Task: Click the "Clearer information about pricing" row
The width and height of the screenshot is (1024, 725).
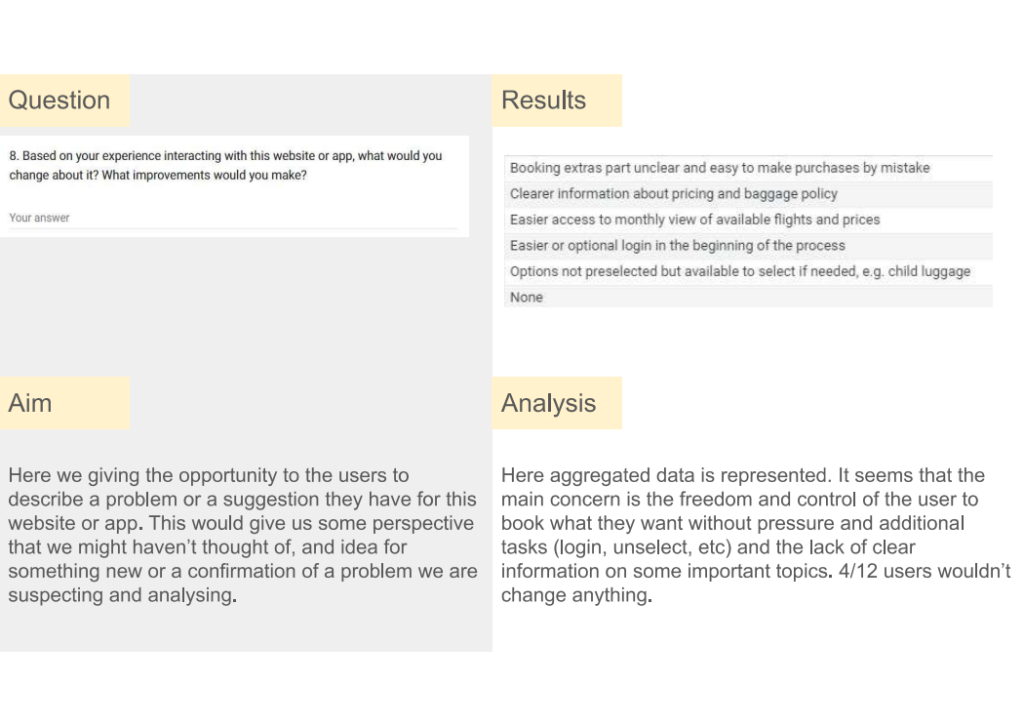Action: coord(673,194)
